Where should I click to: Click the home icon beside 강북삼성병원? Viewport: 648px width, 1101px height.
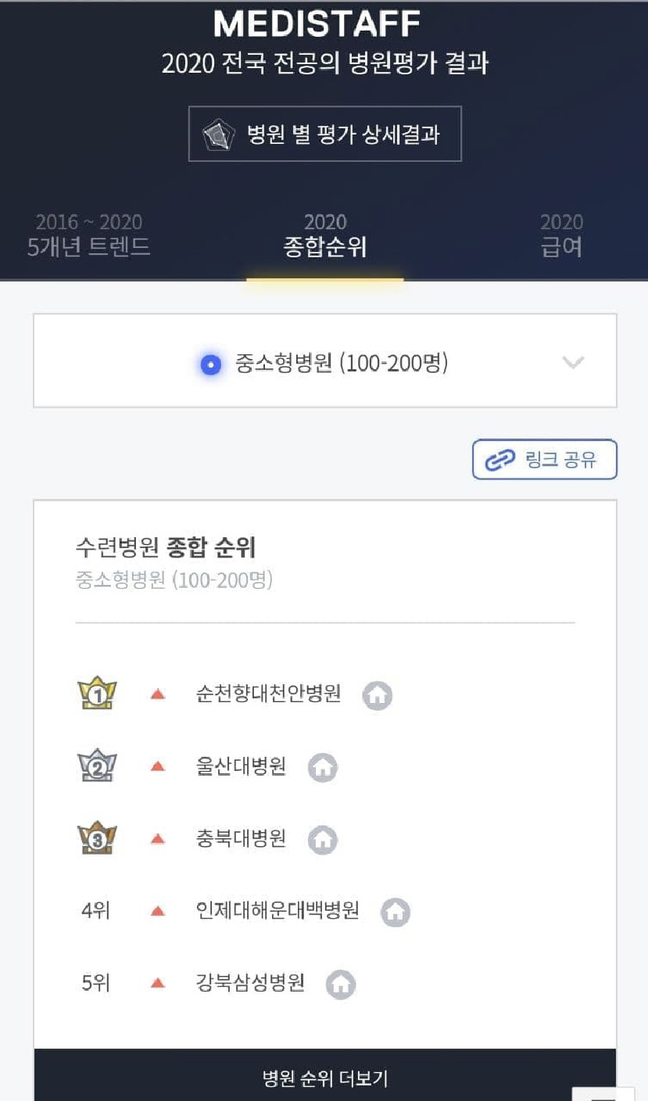coord(341,984)
